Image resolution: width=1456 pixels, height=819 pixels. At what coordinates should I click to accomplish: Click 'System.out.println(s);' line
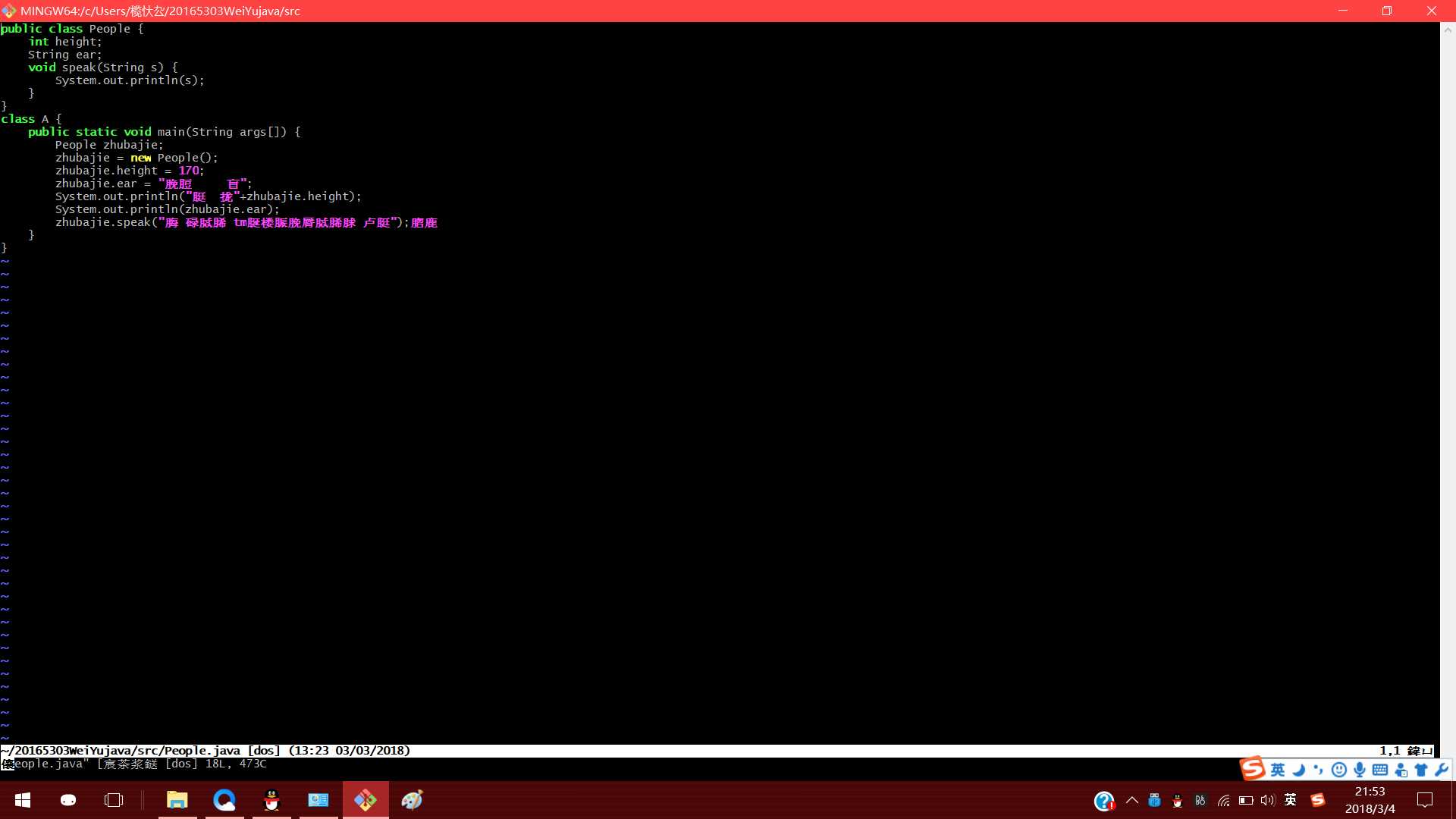click(x=130, y=80)
